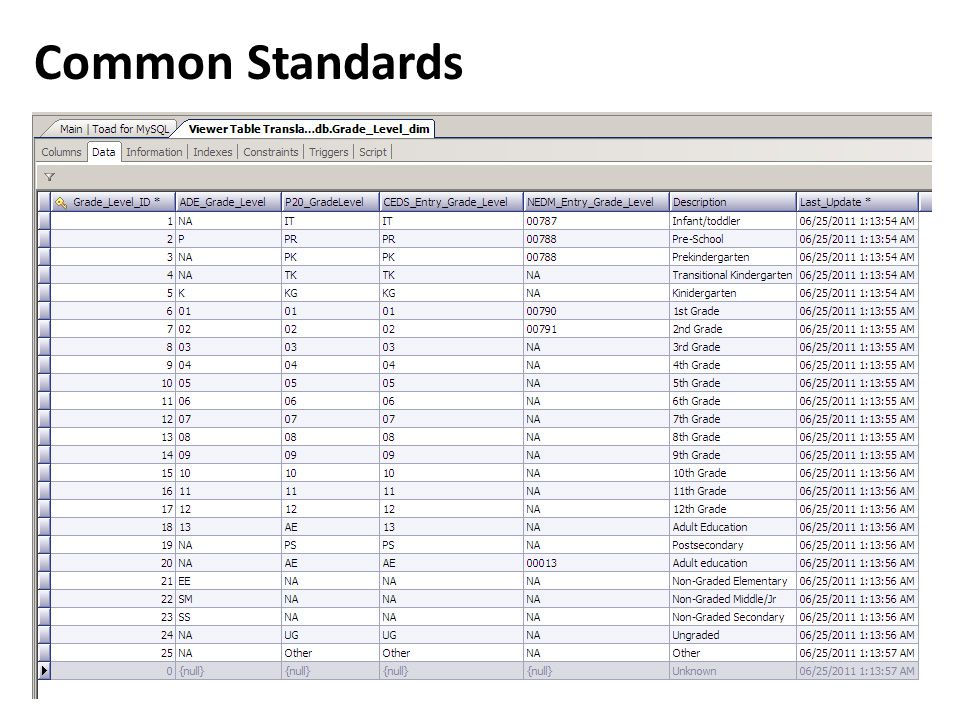Click the 'Transitional Kindergarten' cell
The height and width of the screenshot is (720, 960).
click(733, 275)
